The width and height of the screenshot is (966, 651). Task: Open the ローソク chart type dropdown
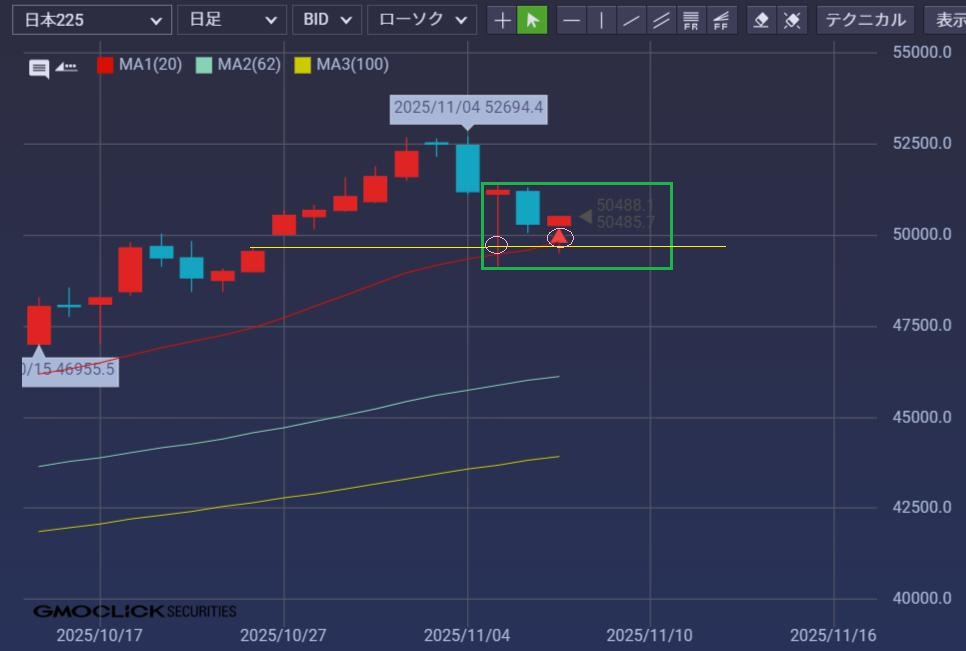(x=421, y=20)
